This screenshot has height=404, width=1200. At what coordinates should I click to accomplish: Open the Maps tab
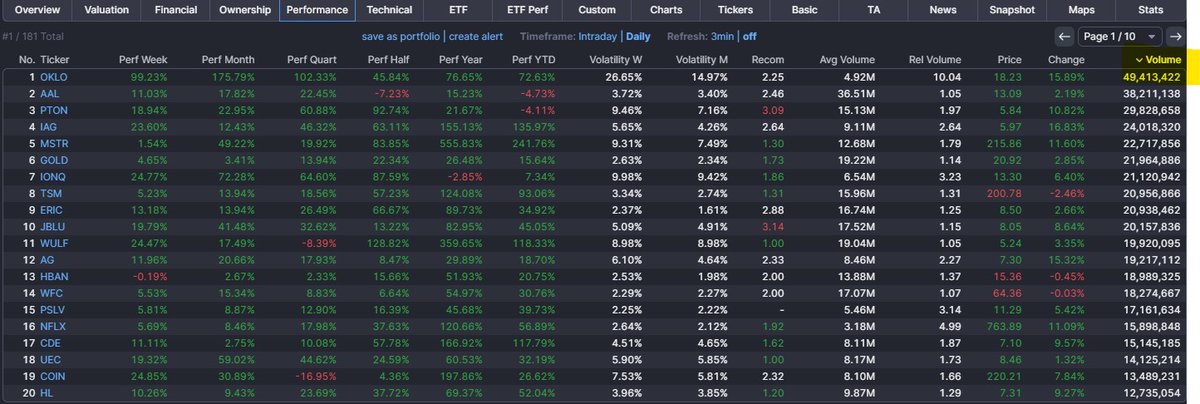click(1081, 11)
